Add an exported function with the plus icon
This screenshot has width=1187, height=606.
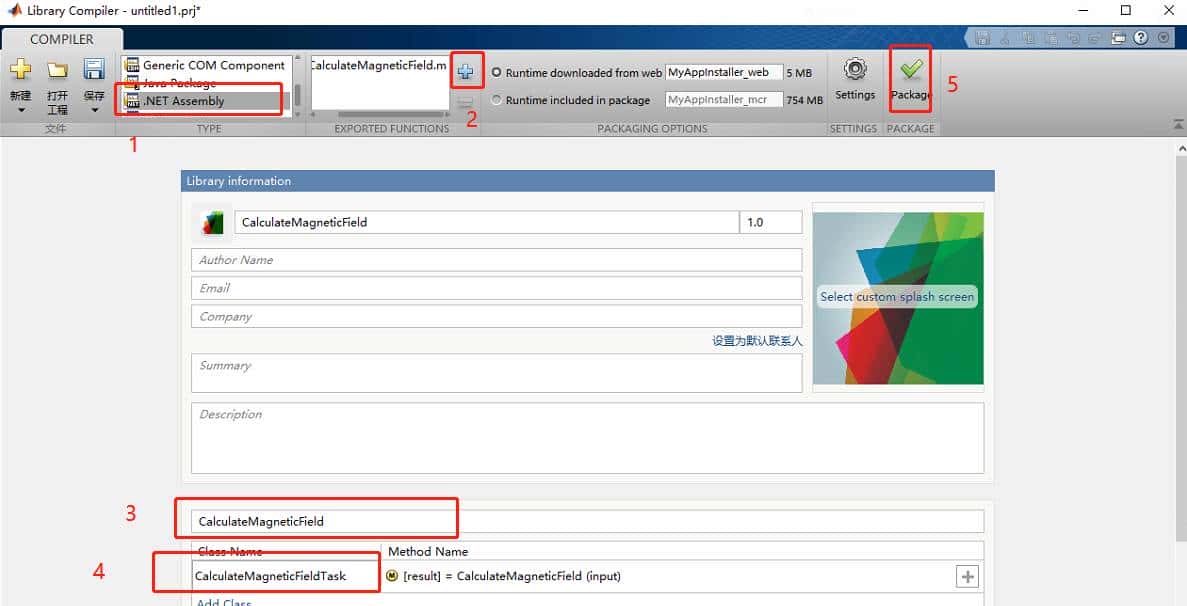(x=466, y=70)
